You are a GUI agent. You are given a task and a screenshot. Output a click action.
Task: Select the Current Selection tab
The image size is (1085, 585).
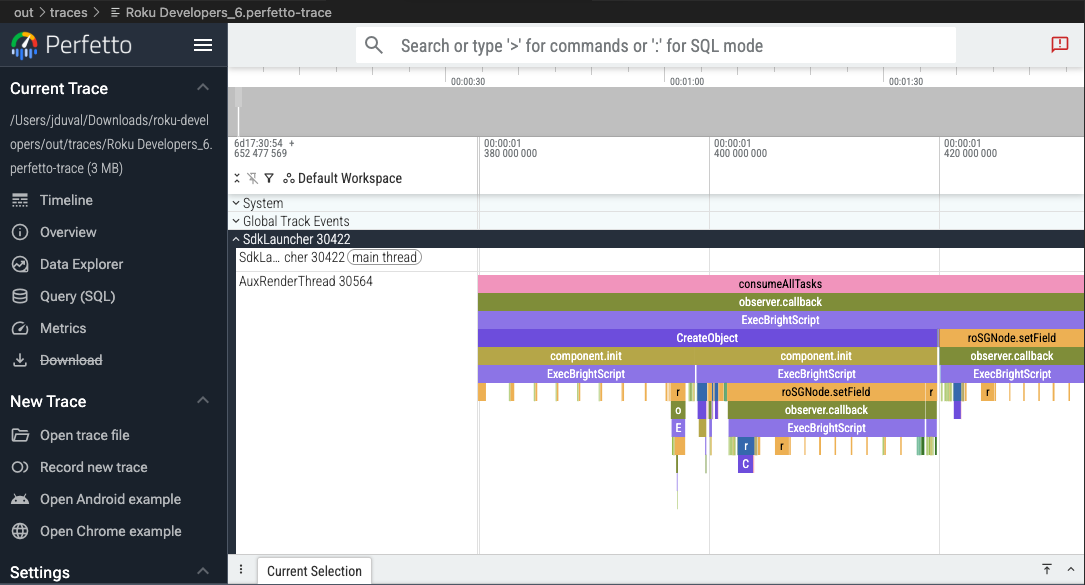click(x=314, y=571)
